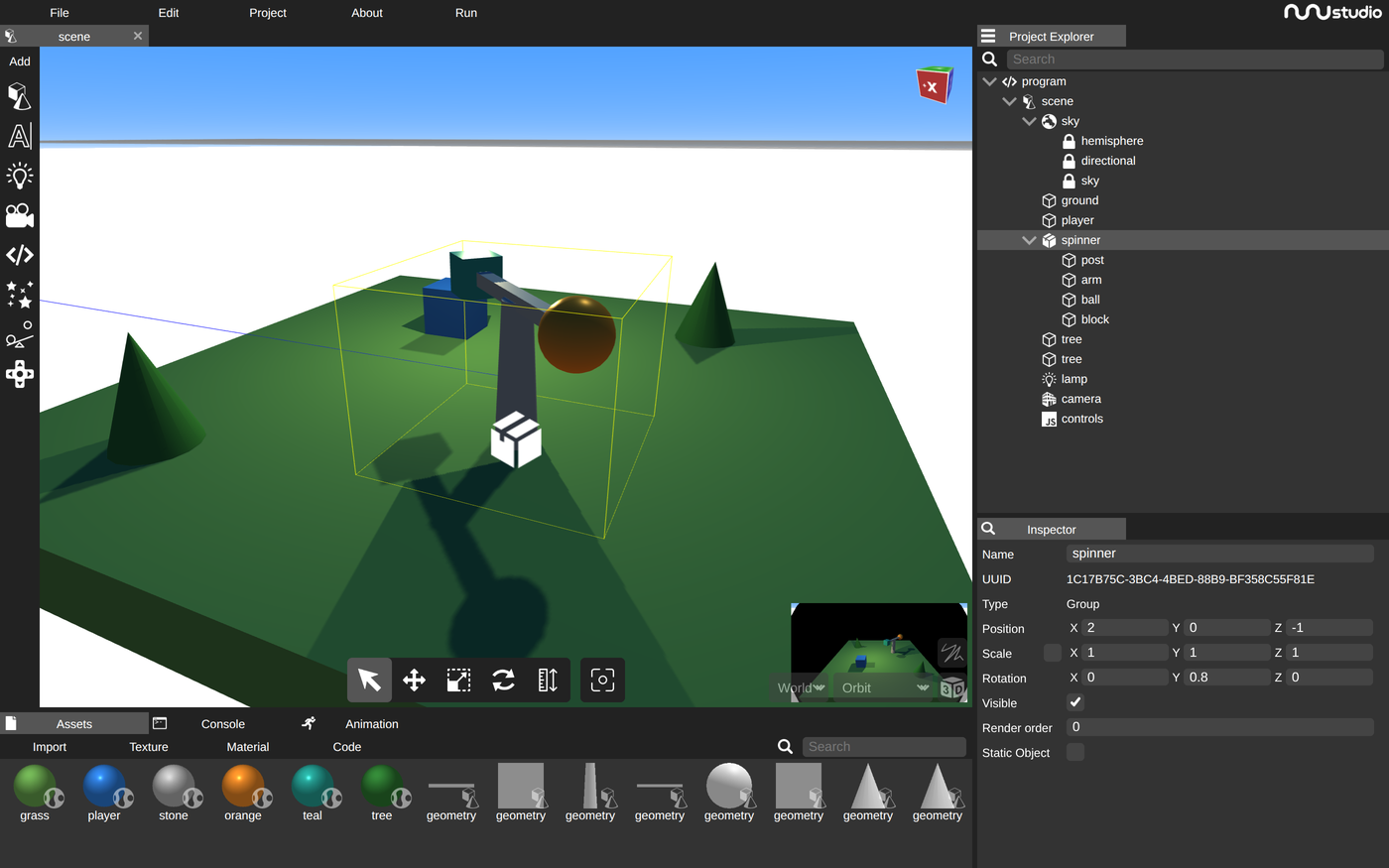Activate the Move transform tool
This screenshot has height=868, width=1389.
point(414,680)
